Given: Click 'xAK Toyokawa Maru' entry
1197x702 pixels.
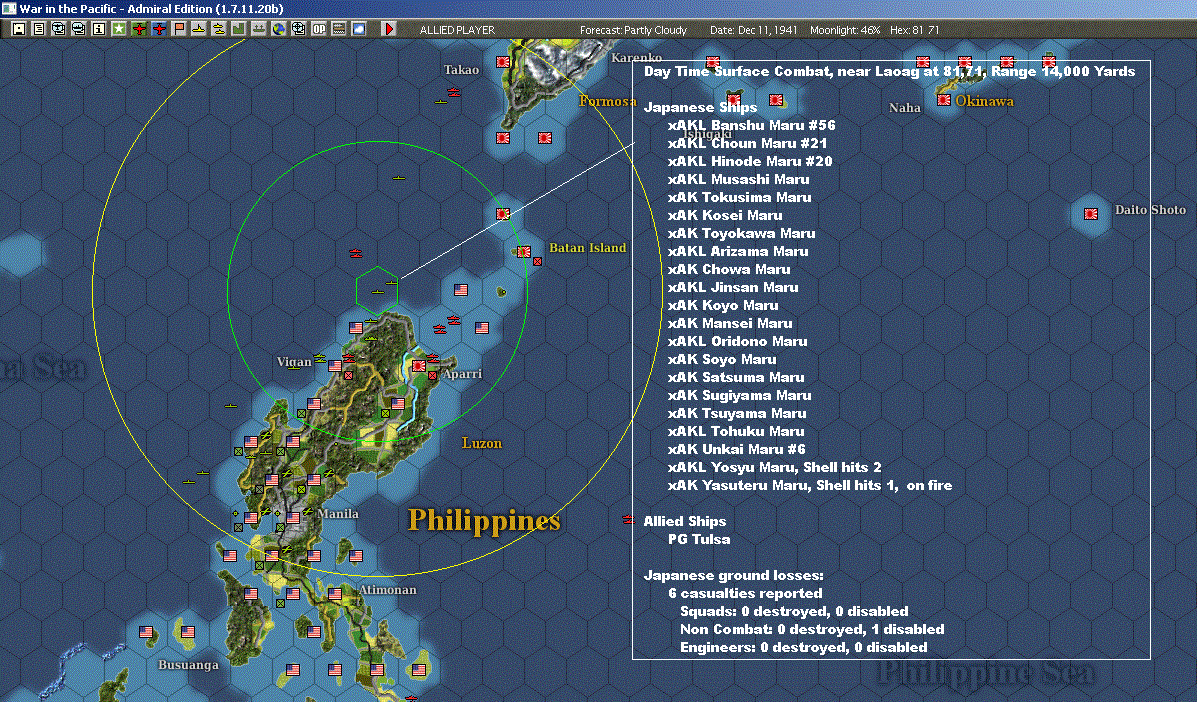Looking at the screenshot, I should (741, 233).
